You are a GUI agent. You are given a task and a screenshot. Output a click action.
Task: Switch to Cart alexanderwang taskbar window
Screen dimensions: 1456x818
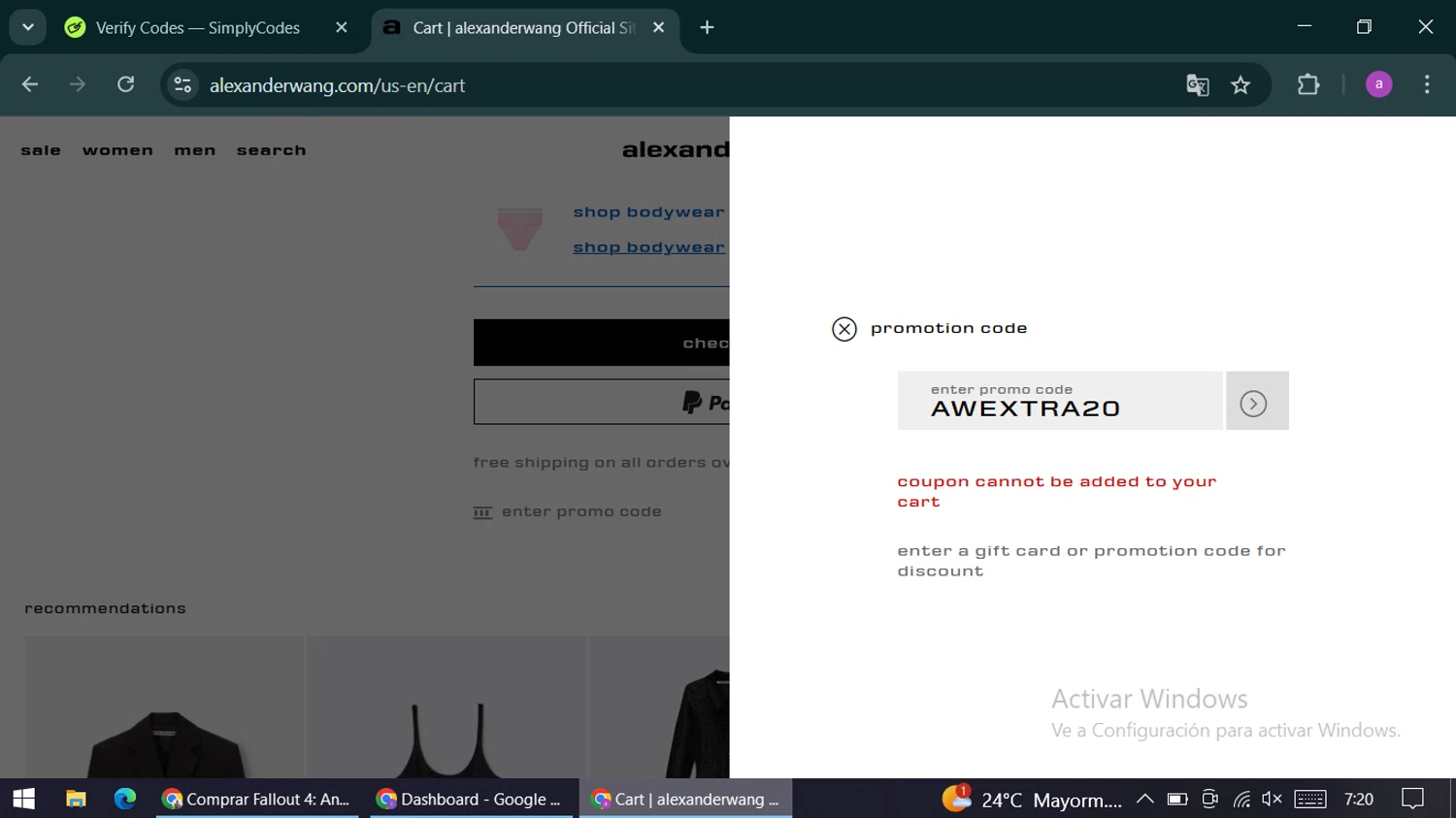pos(686,799)
